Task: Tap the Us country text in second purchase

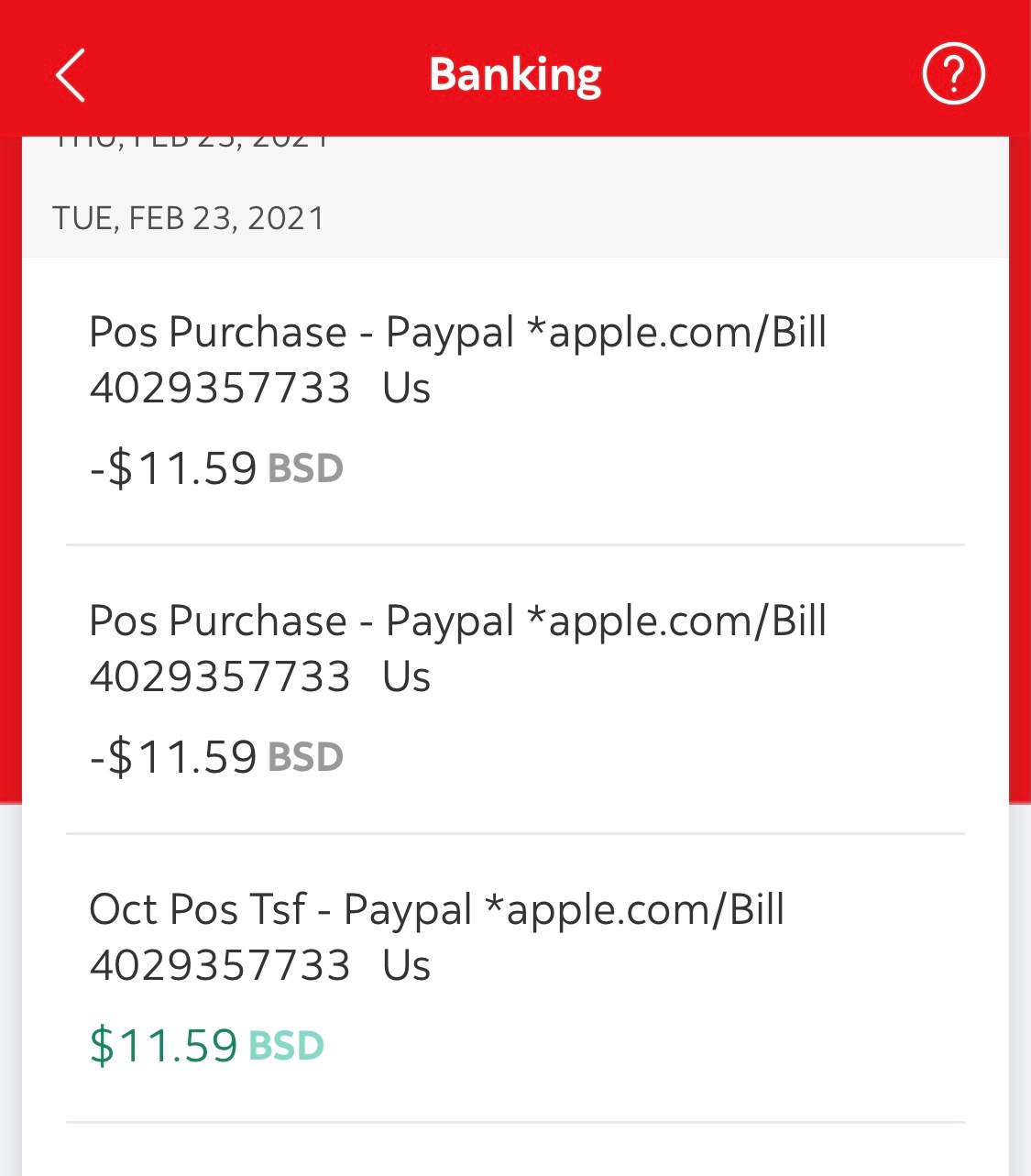Action: tap(406, 676)
